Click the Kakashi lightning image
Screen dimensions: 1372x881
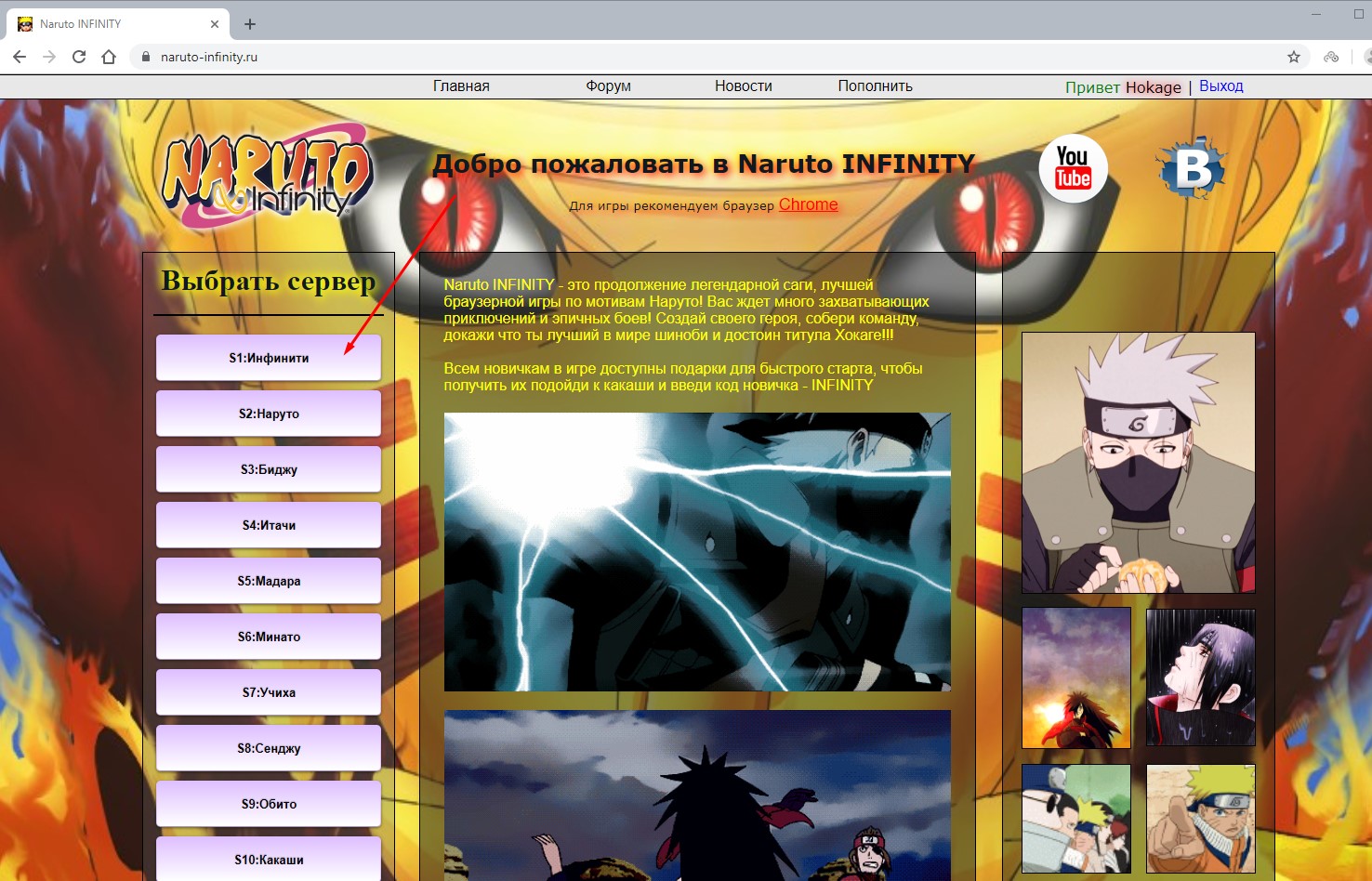pyautogui.click(x=697, y=552)
